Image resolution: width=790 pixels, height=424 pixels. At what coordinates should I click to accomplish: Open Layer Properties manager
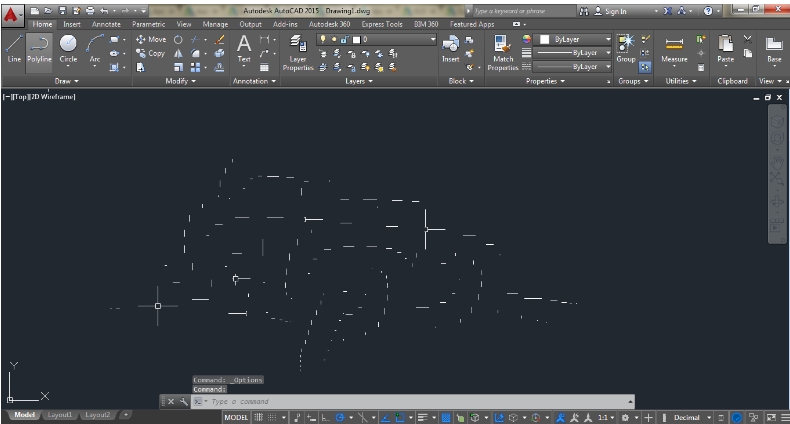coord(298,53)
